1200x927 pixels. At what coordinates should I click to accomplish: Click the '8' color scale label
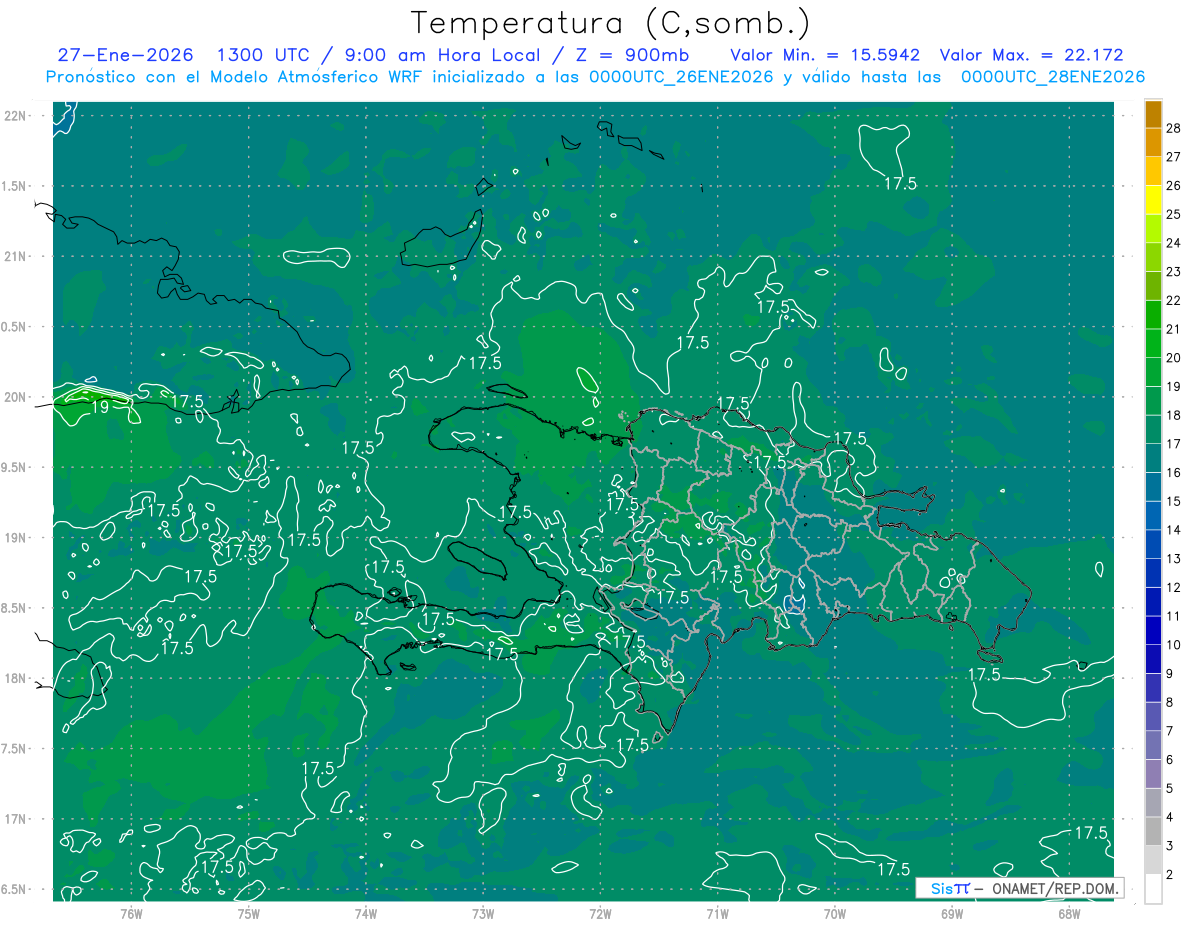(1171, 703)
